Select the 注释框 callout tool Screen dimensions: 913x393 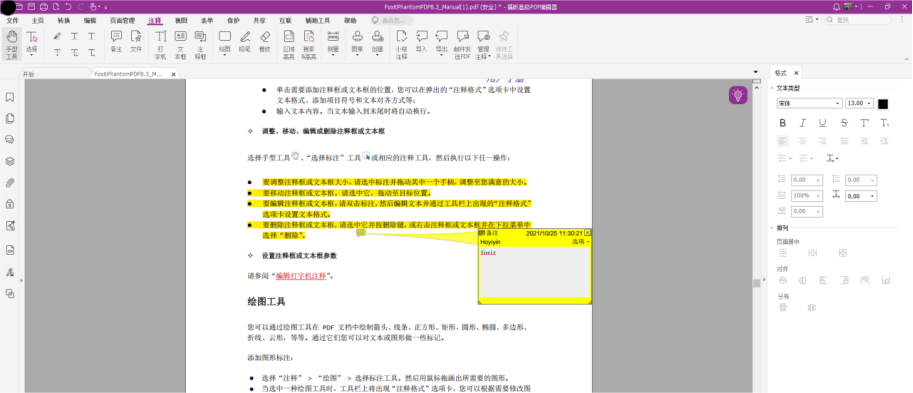coord(200,45)
